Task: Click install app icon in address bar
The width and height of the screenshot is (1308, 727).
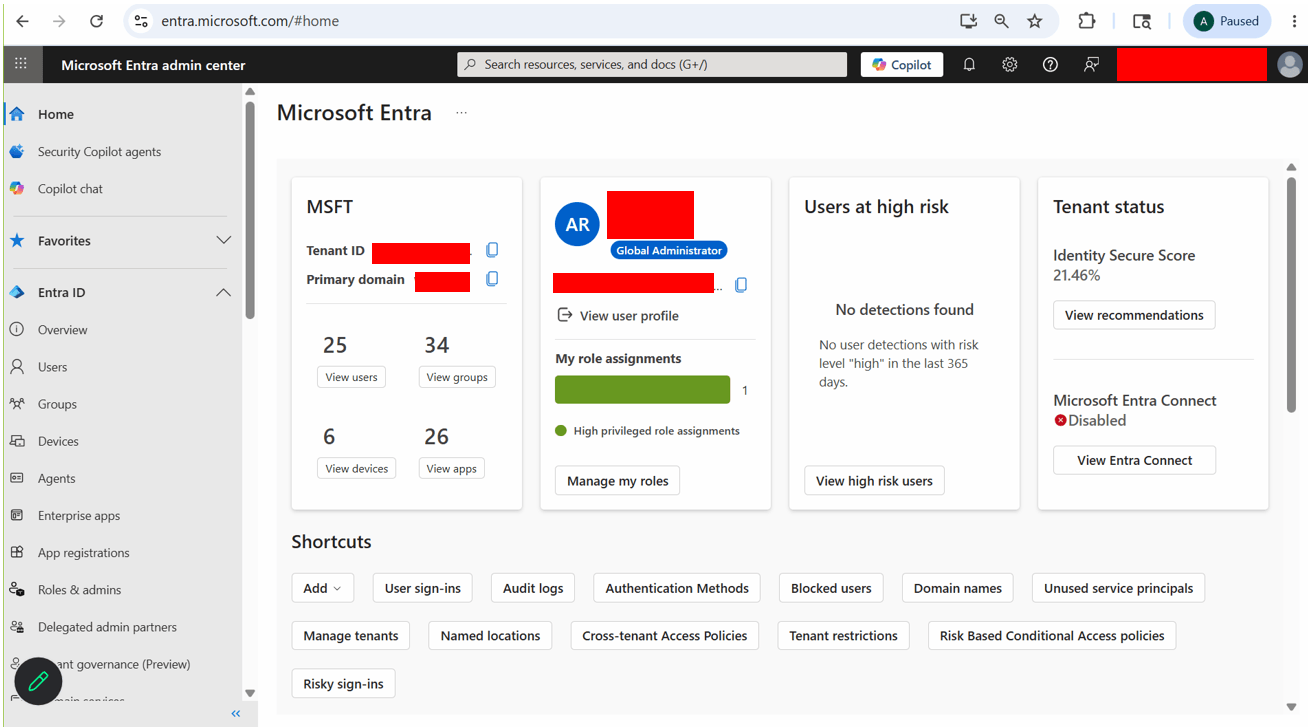Action: click(x=967, y=21)
